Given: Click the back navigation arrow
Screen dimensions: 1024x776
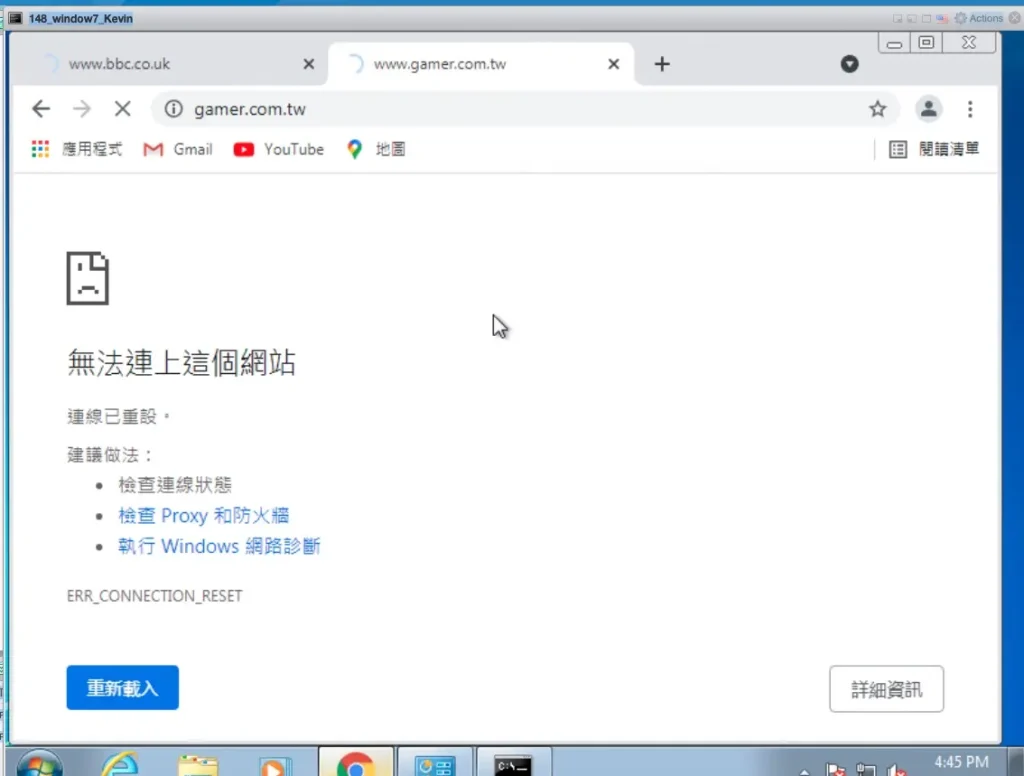Looking at the screenshot, I should [x=41, y=109].
